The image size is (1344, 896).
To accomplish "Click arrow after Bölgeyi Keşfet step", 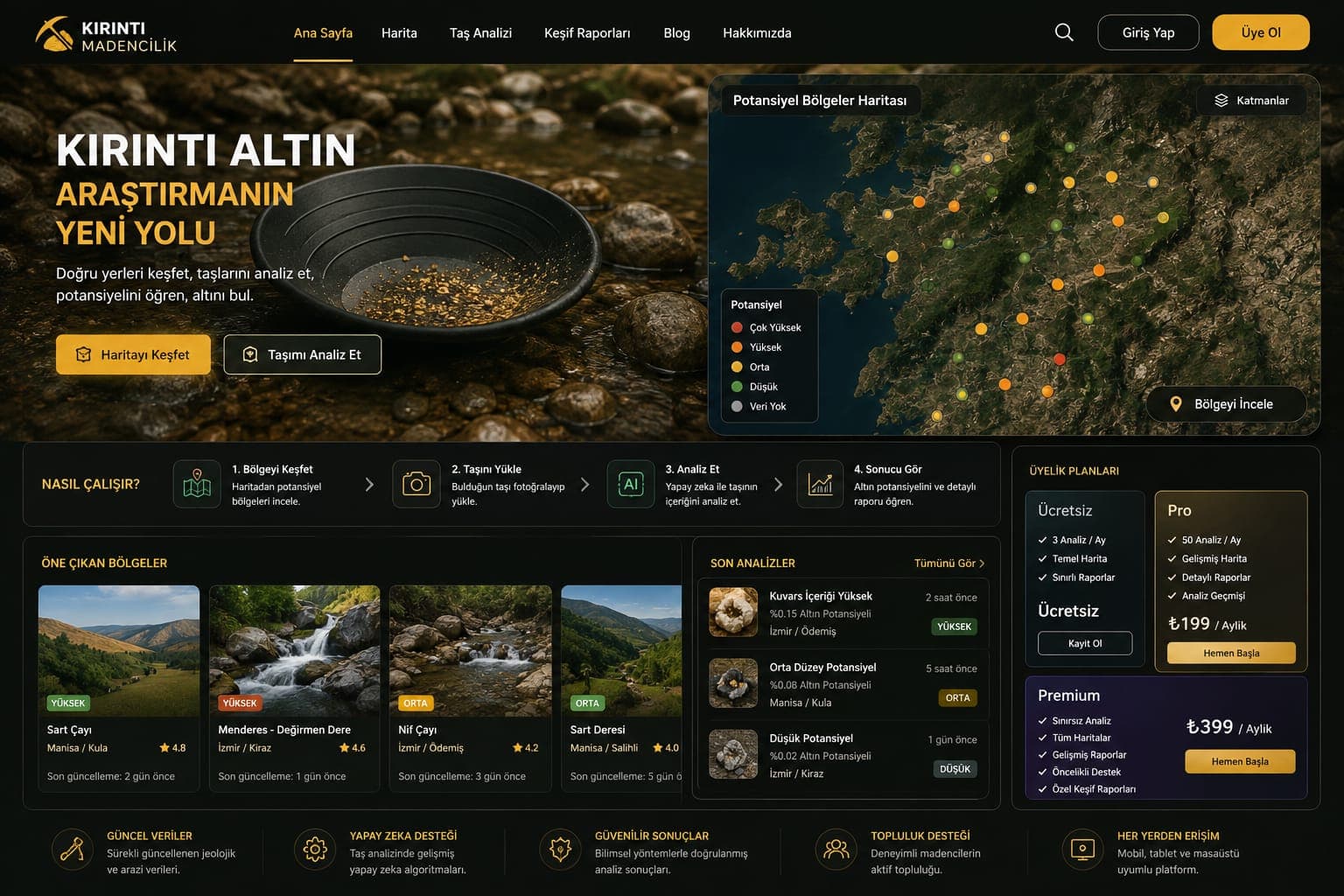I will pyautogui.click(x=369, y=484).
